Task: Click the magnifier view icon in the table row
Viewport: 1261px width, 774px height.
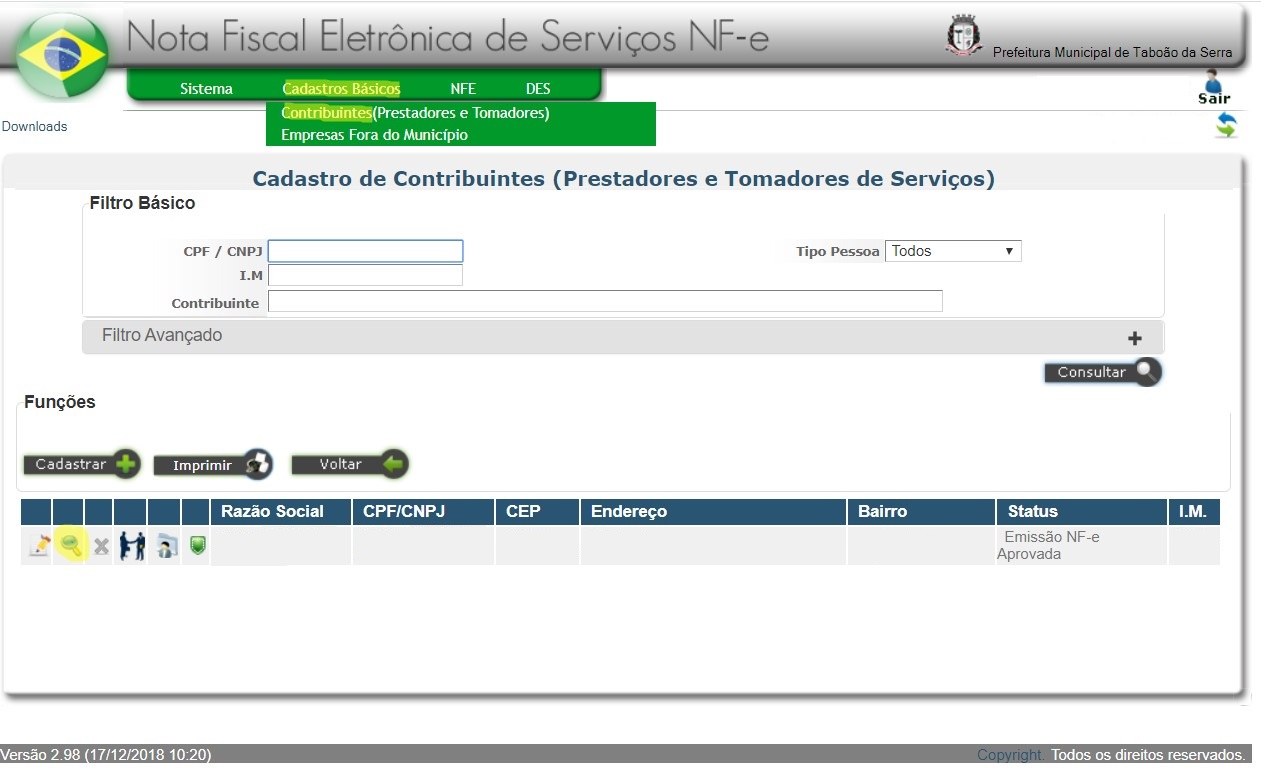Action: pyautogui.click(x=70, y=546)
